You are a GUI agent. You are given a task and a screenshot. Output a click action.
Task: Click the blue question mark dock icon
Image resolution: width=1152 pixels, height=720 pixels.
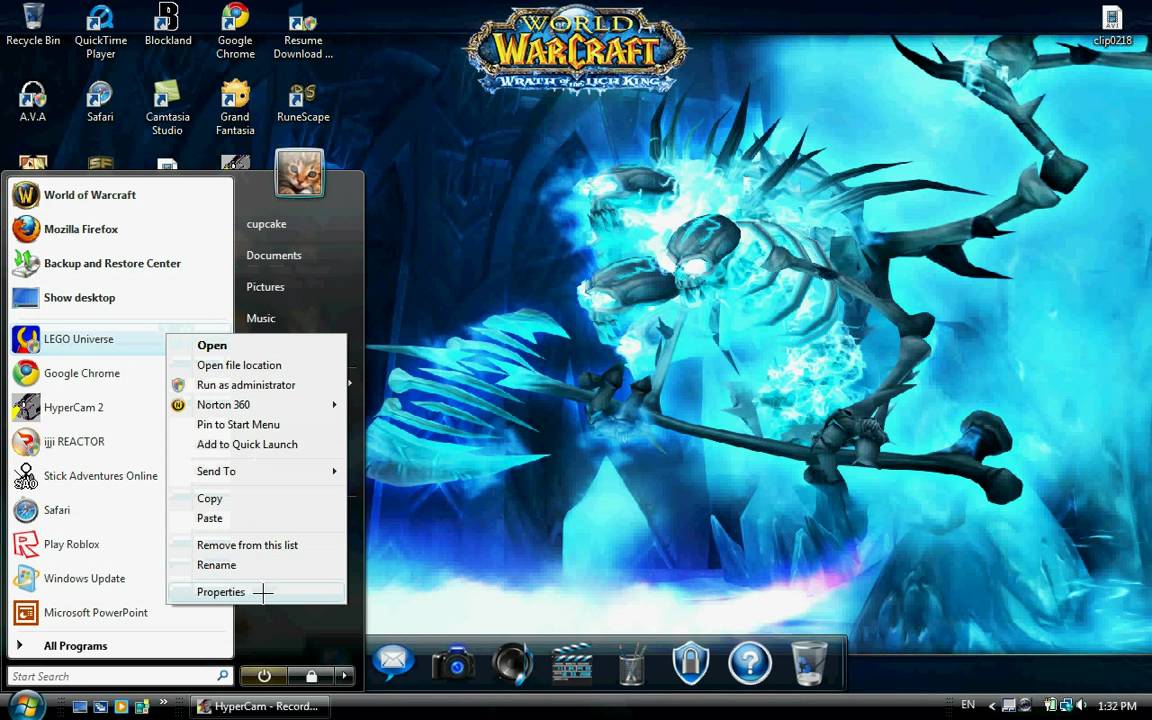tap(749, 663)
